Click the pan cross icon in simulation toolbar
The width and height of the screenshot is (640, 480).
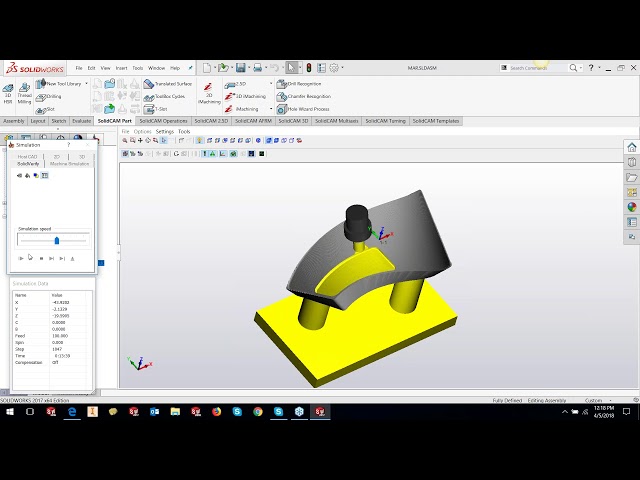(x=140, y=140)
